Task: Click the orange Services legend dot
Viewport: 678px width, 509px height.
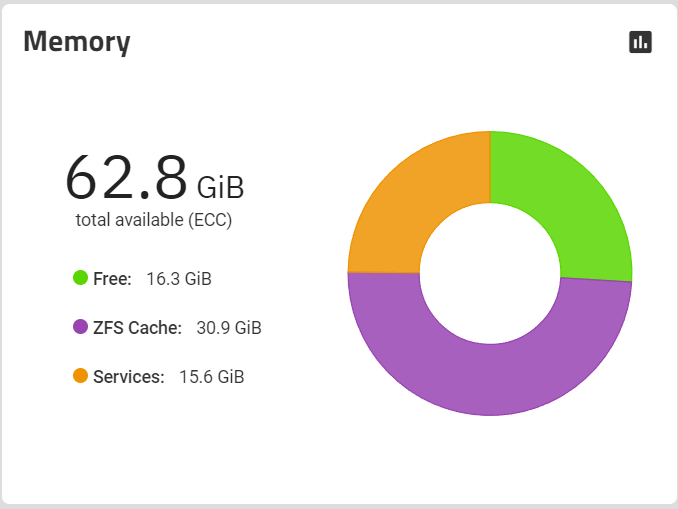Action: point(80,375)
